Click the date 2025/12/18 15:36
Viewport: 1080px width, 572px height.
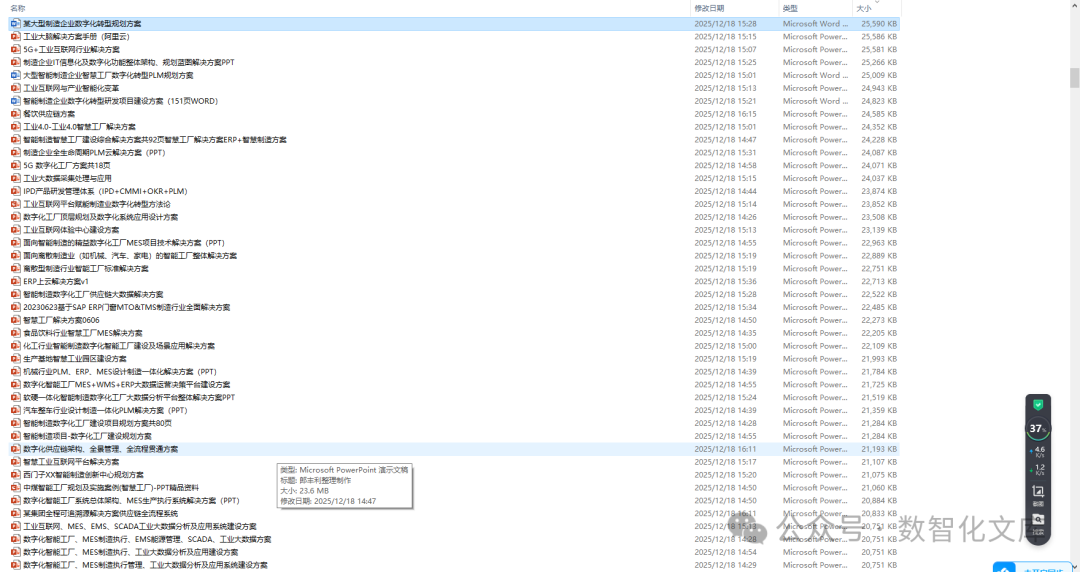725,281
